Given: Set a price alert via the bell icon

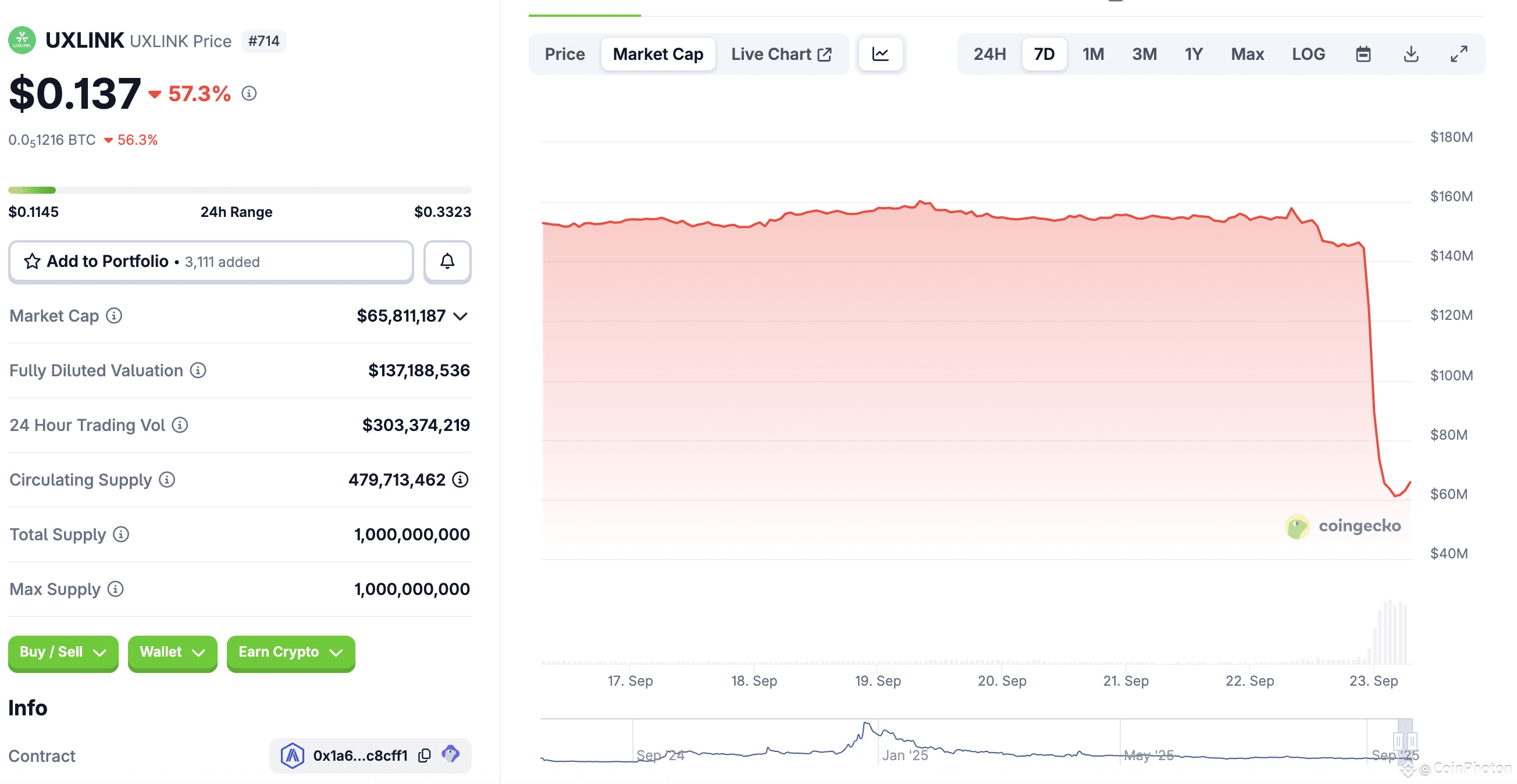Looking at the screenshot, I should 447,262.
